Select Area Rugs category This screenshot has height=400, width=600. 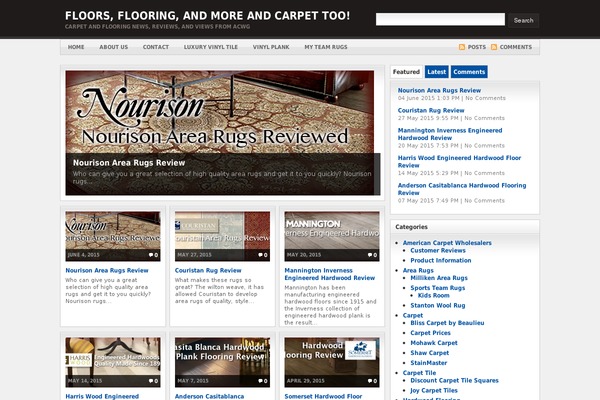418,270
